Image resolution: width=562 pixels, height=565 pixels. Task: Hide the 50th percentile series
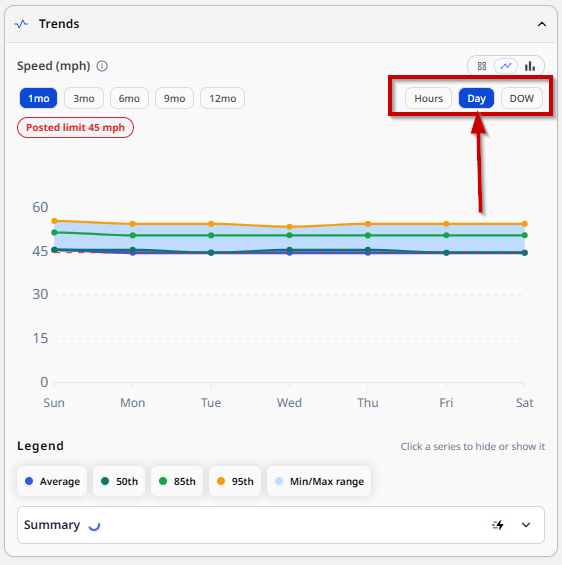(119, 481)
